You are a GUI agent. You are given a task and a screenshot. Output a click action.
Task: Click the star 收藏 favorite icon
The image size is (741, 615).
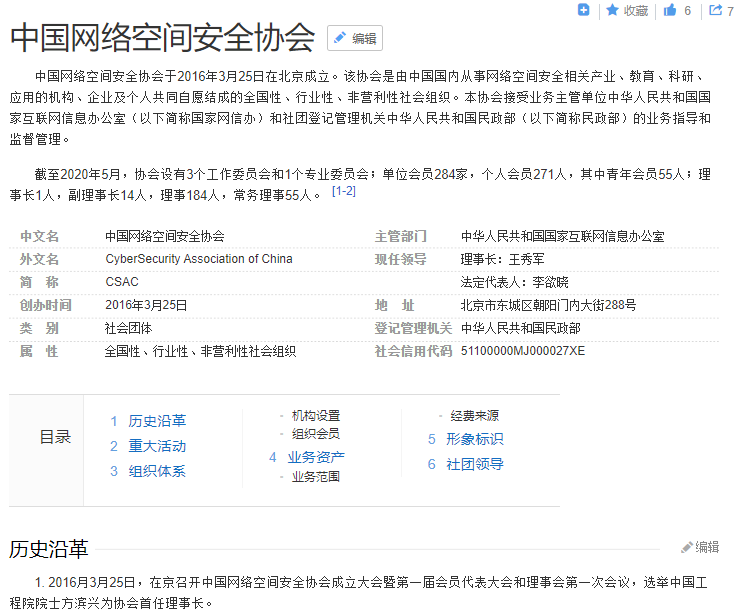point(613,10)
